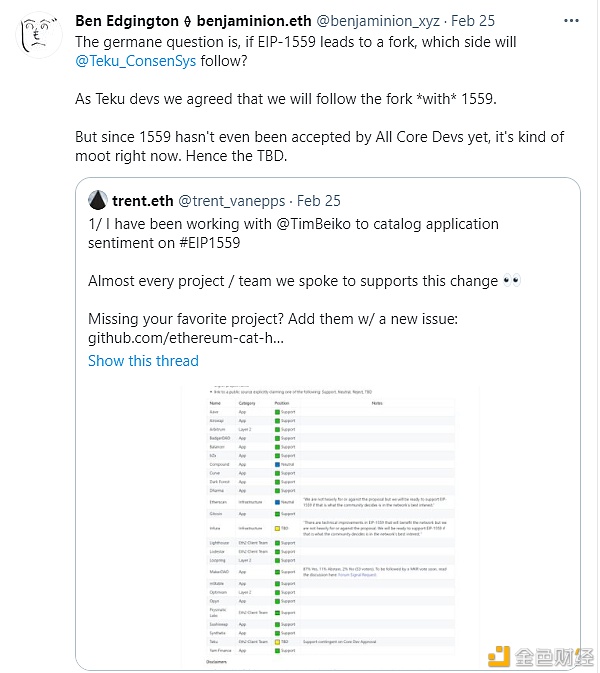The image size is (600, 673).
Task: Click the trent.eth display name
Action: tap(142, 201)
